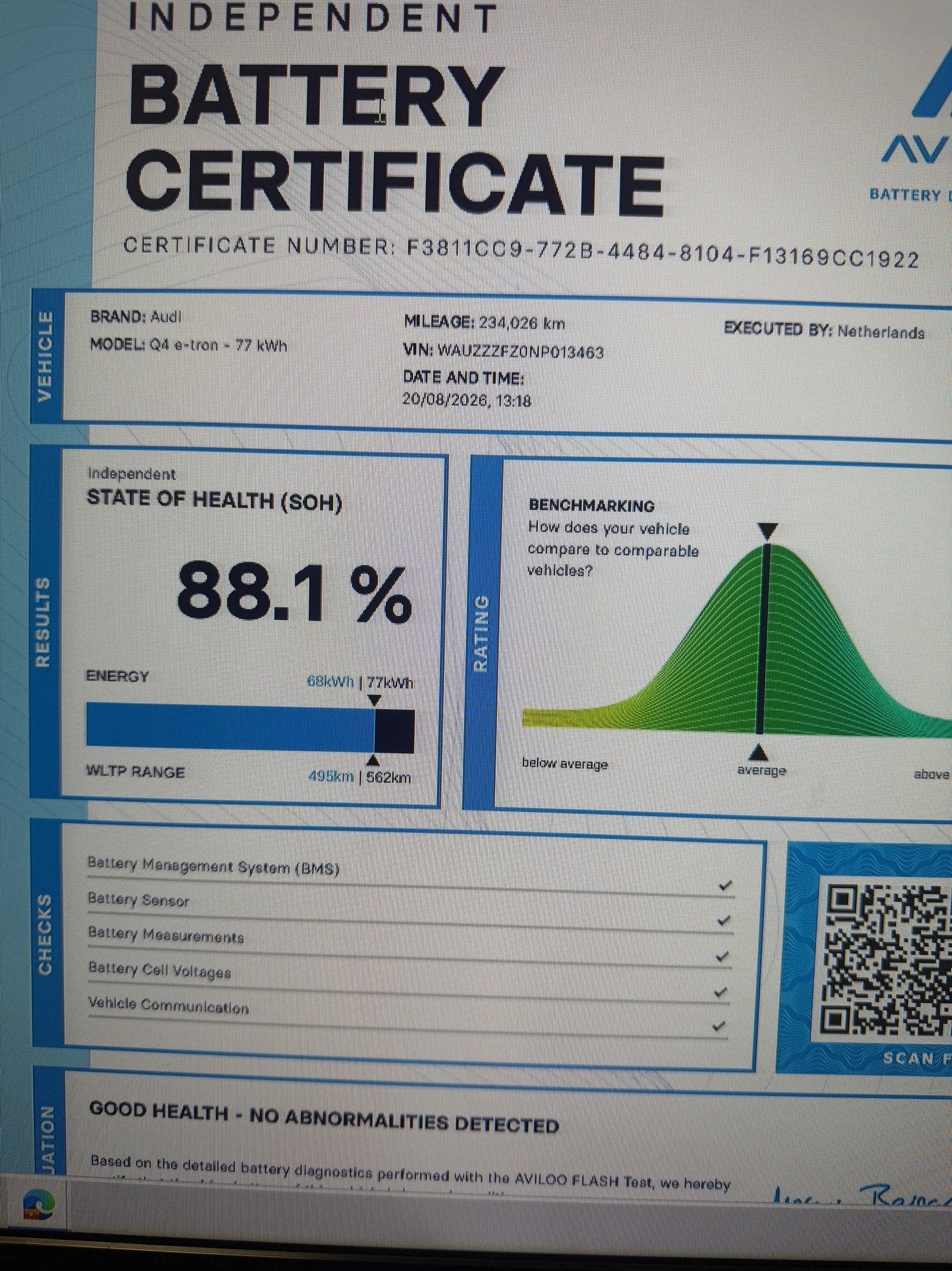
Task: Click the triangle marker above the energy bar
Action: click(374, 700)
